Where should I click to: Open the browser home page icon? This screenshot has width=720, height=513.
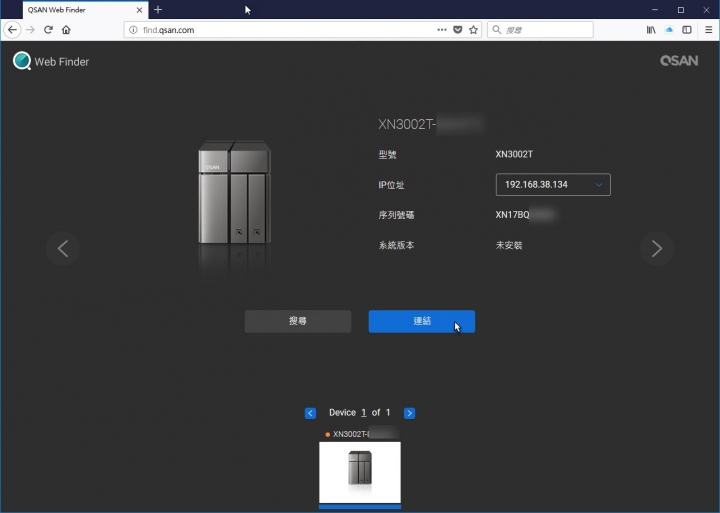(x=66, y=30)
